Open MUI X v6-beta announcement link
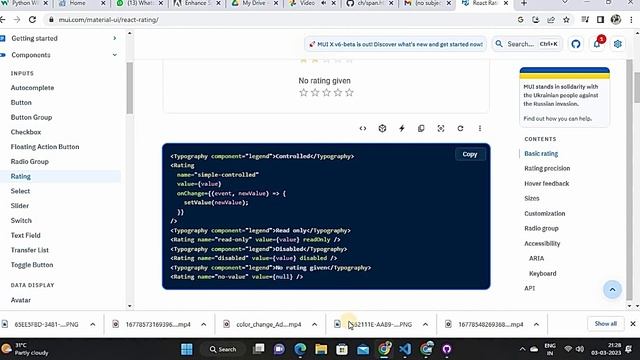 (395, 44)
